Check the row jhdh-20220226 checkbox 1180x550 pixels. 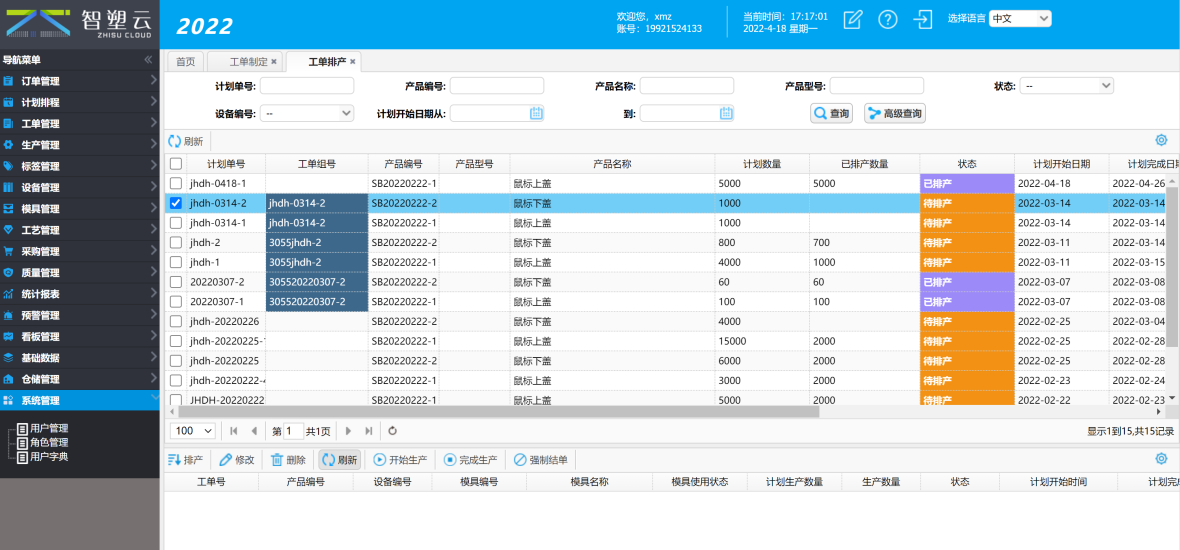point(175,321)
